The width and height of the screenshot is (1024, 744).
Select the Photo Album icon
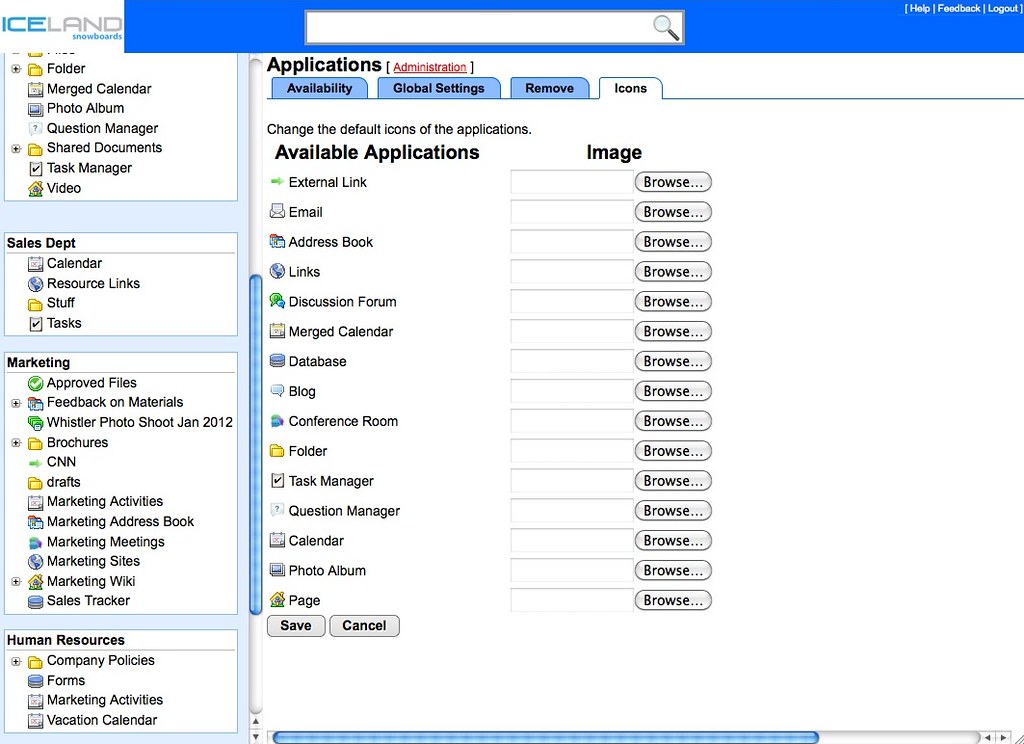pos(275,571)
